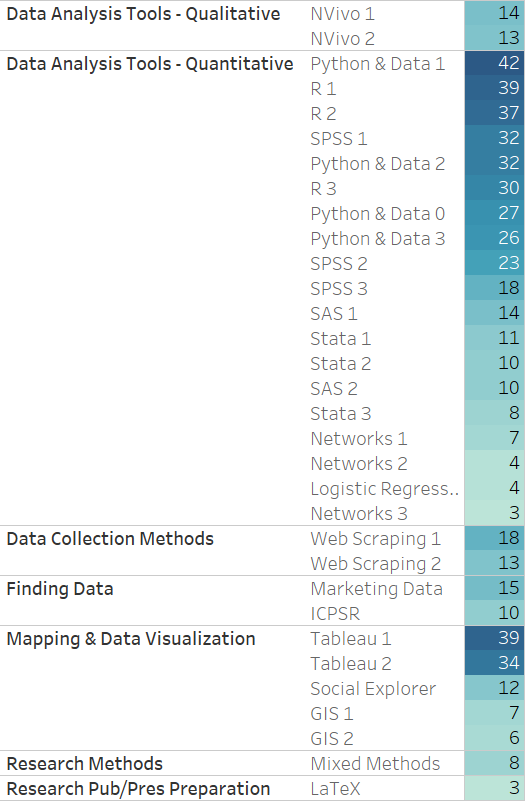The height and width of the screenshot is (801, 525).
Task: Click the 'SPSS 2' row label
Action: tap(339, 264)
